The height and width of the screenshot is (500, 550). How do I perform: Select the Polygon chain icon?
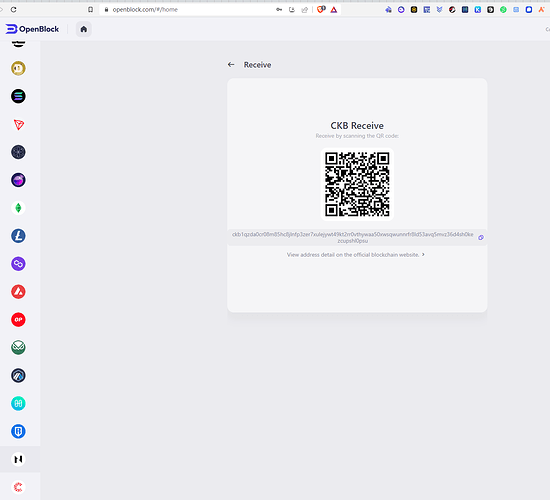tap(18, 264)
